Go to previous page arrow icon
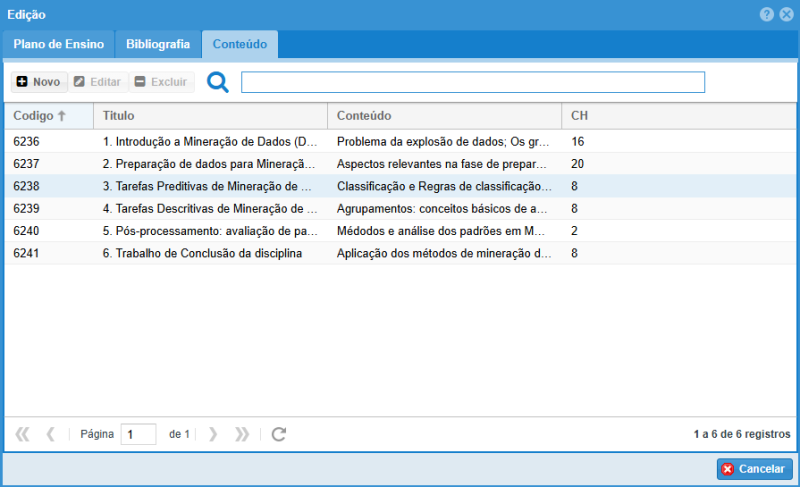 click(50, 434)
